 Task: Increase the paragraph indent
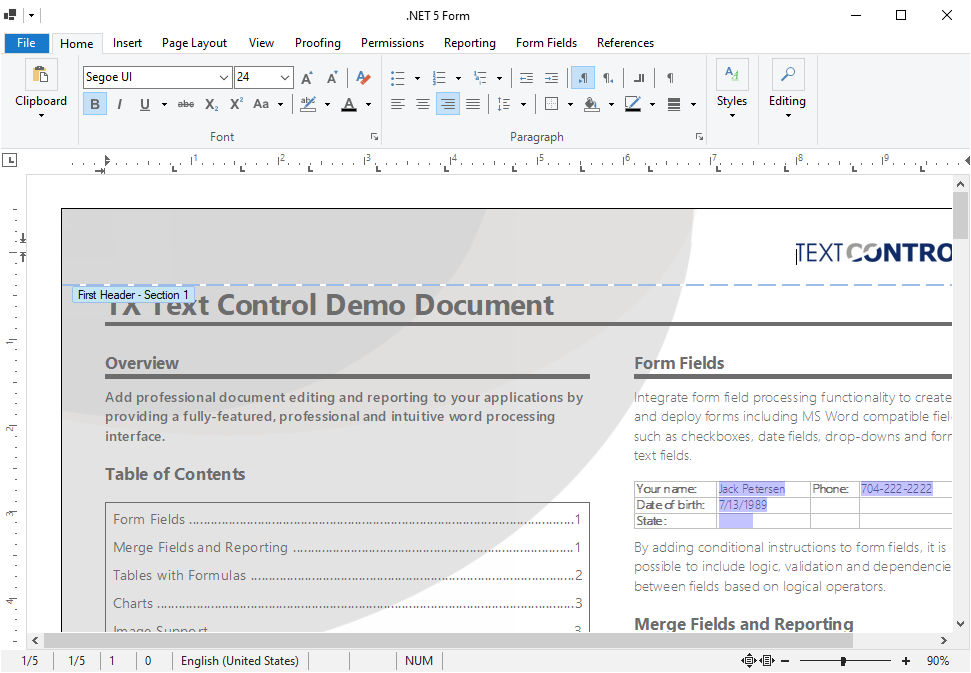551,78
